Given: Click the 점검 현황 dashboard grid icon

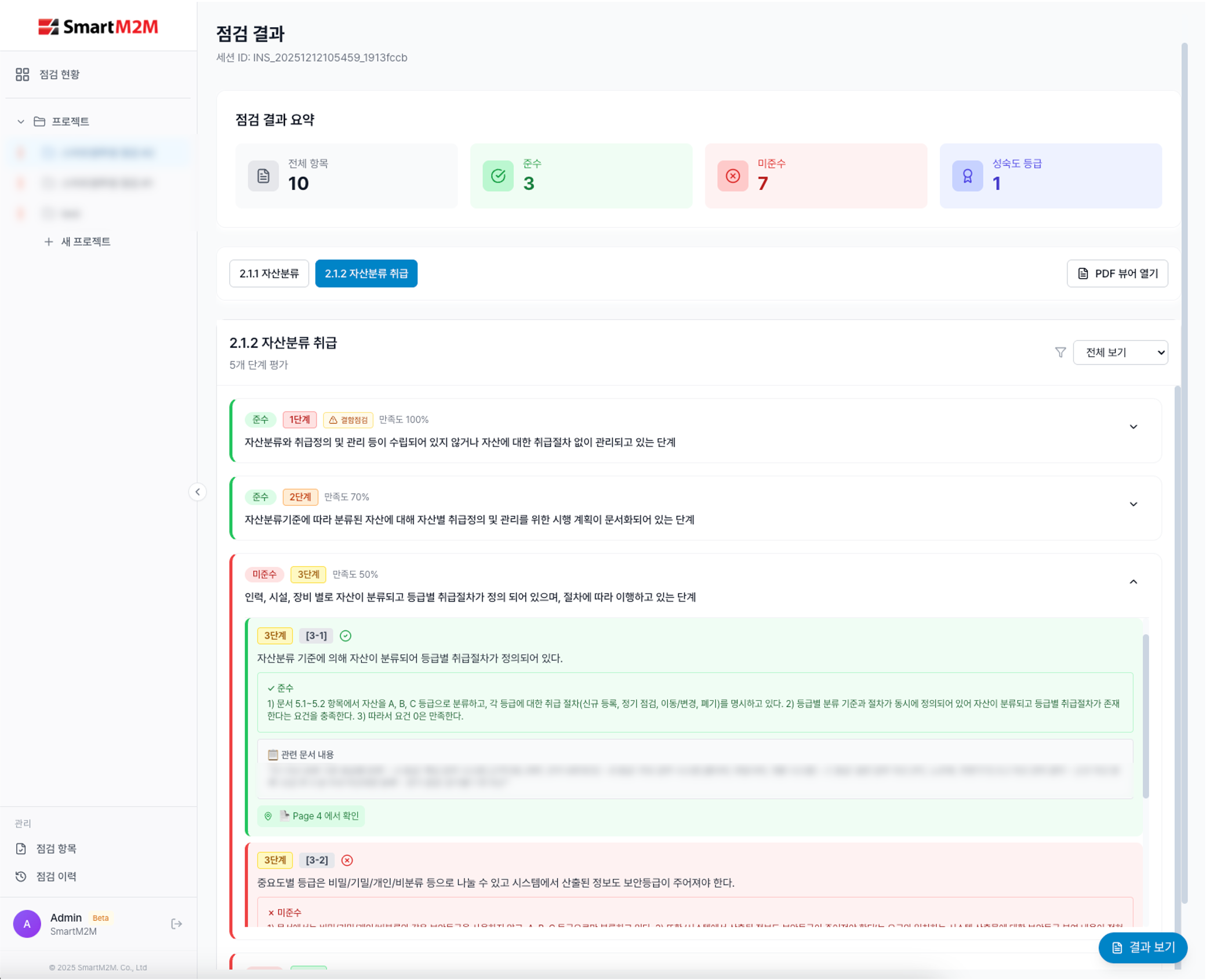Looking at the screenshot, I should pos(22,74).
